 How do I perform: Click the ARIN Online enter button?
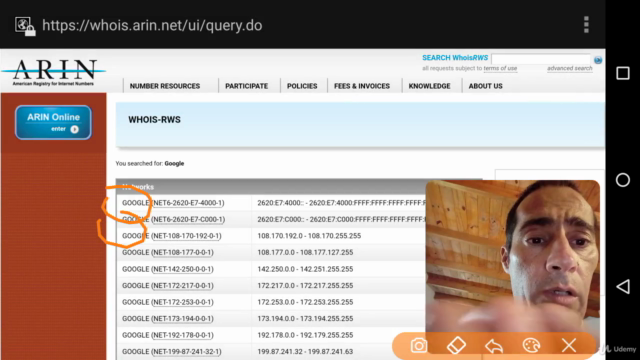53,122
